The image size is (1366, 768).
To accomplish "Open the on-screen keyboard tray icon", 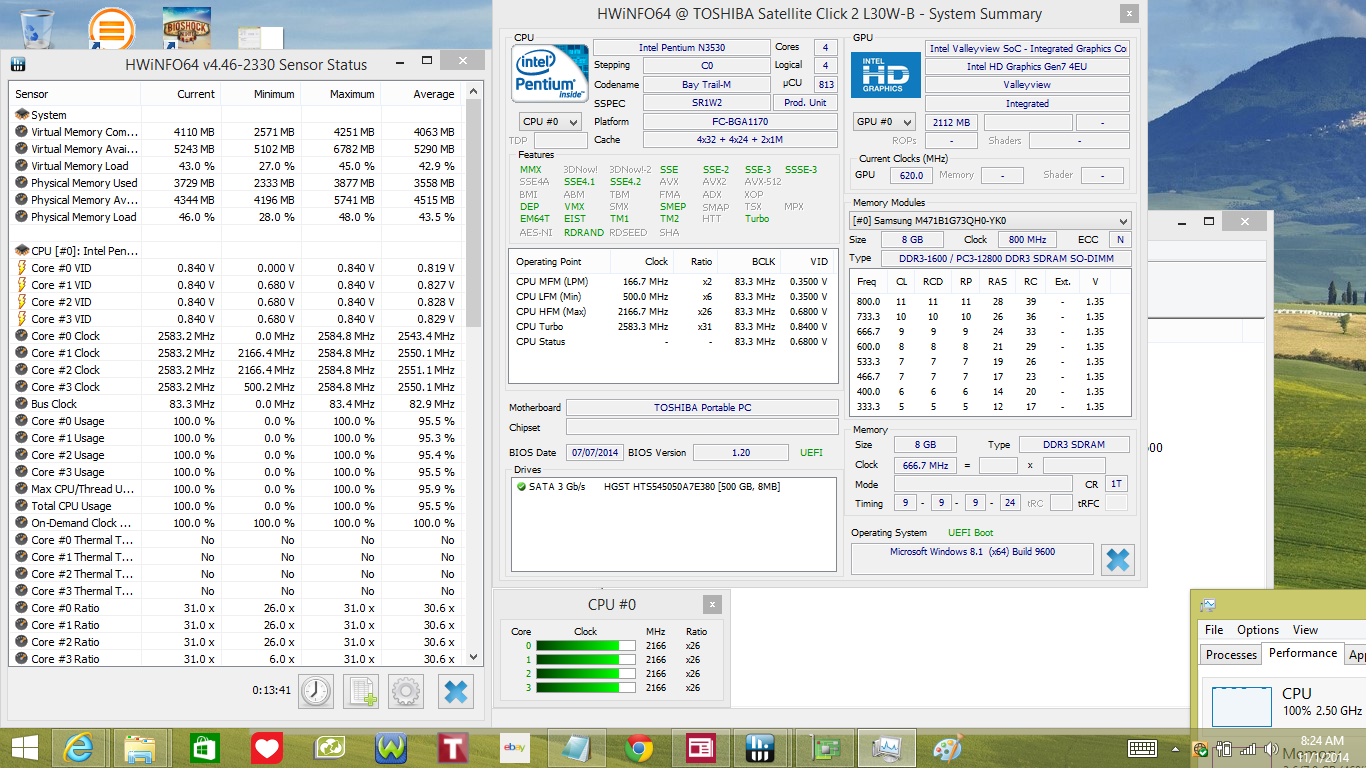I will pyautogui.click(x=1142, y=748).
